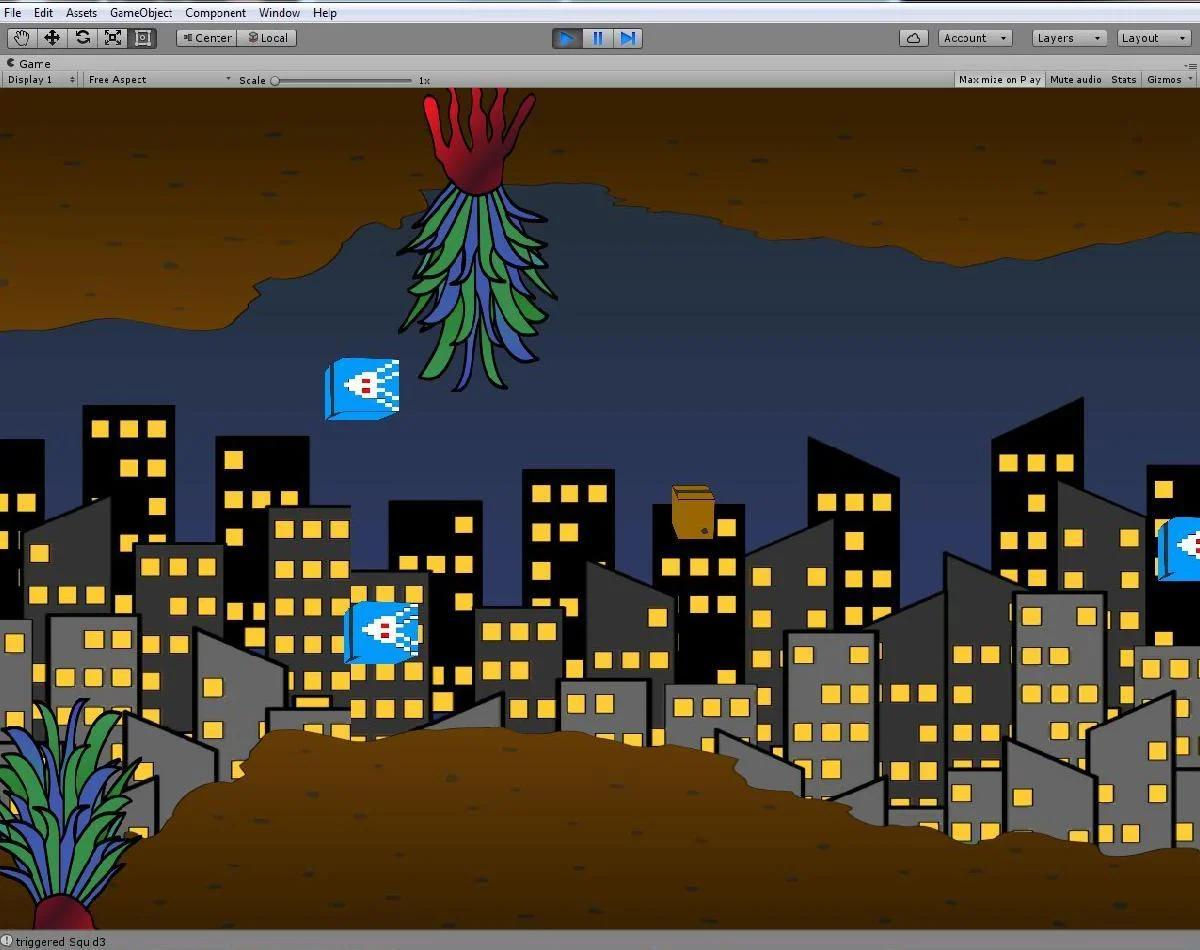Click the Step frame button
Viewport: 1200px width, 950px height.
pyautogui.click(x=628, y=38)
